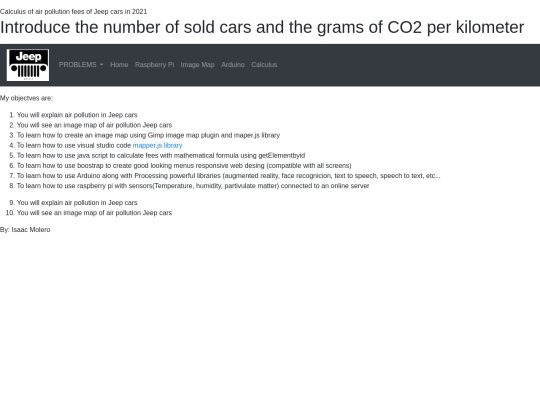Click the My objectives are paragraph

click(x=27, y=98)
